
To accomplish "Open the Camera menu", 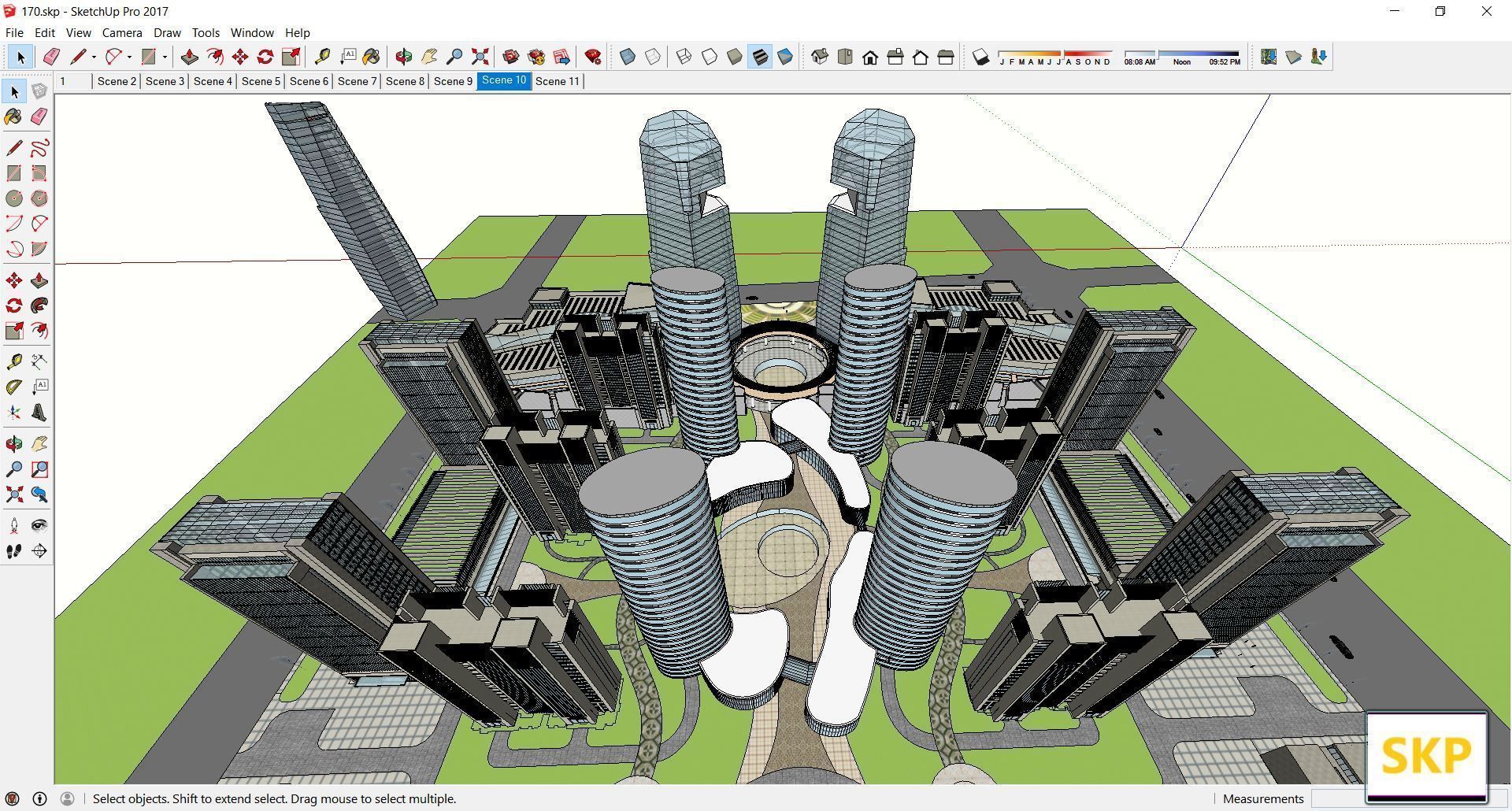I will point(122,33).
